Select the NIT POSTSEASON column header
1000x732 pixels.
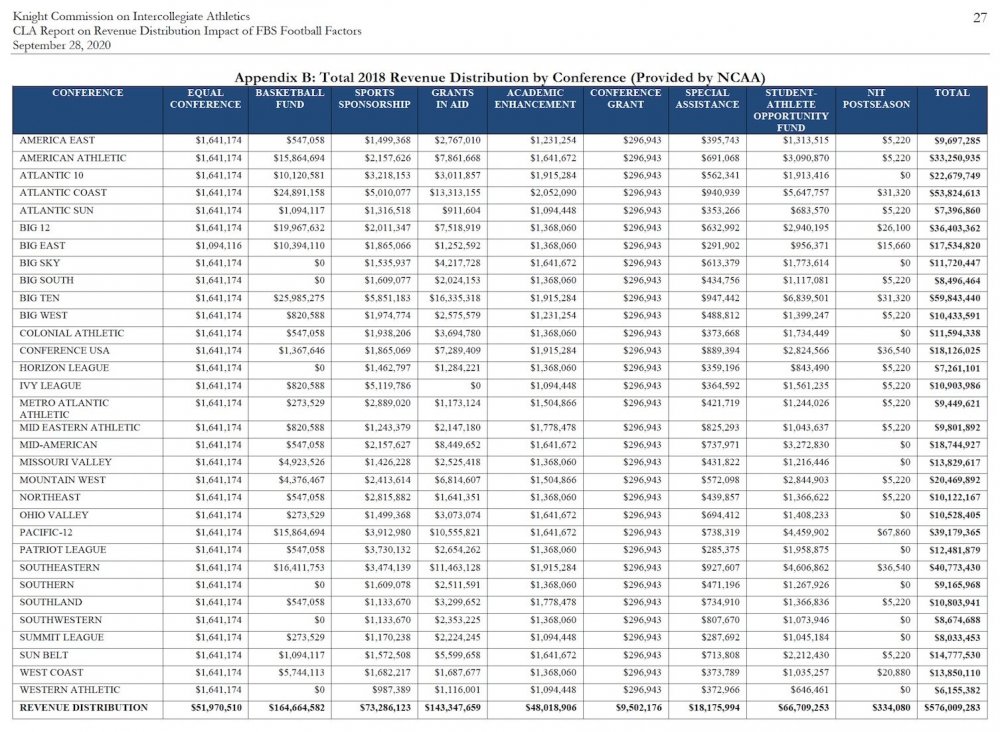click(x=875, y=97)
